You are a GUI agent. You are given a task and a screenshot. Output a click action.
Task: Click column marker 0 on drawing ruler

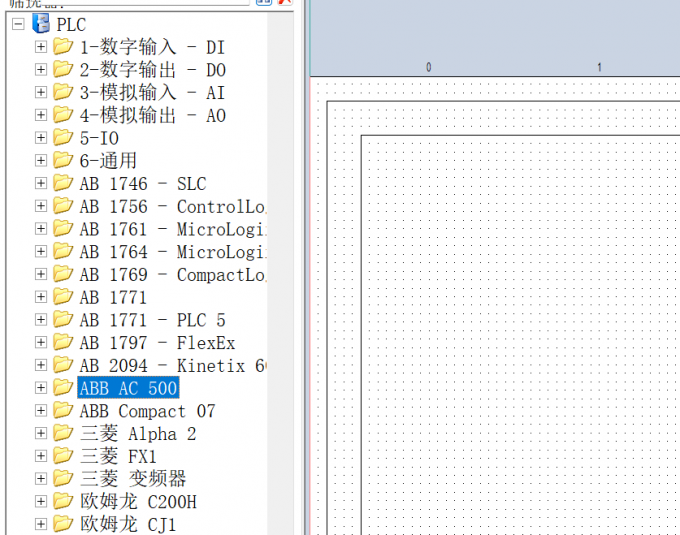click(x=428, y=67)
